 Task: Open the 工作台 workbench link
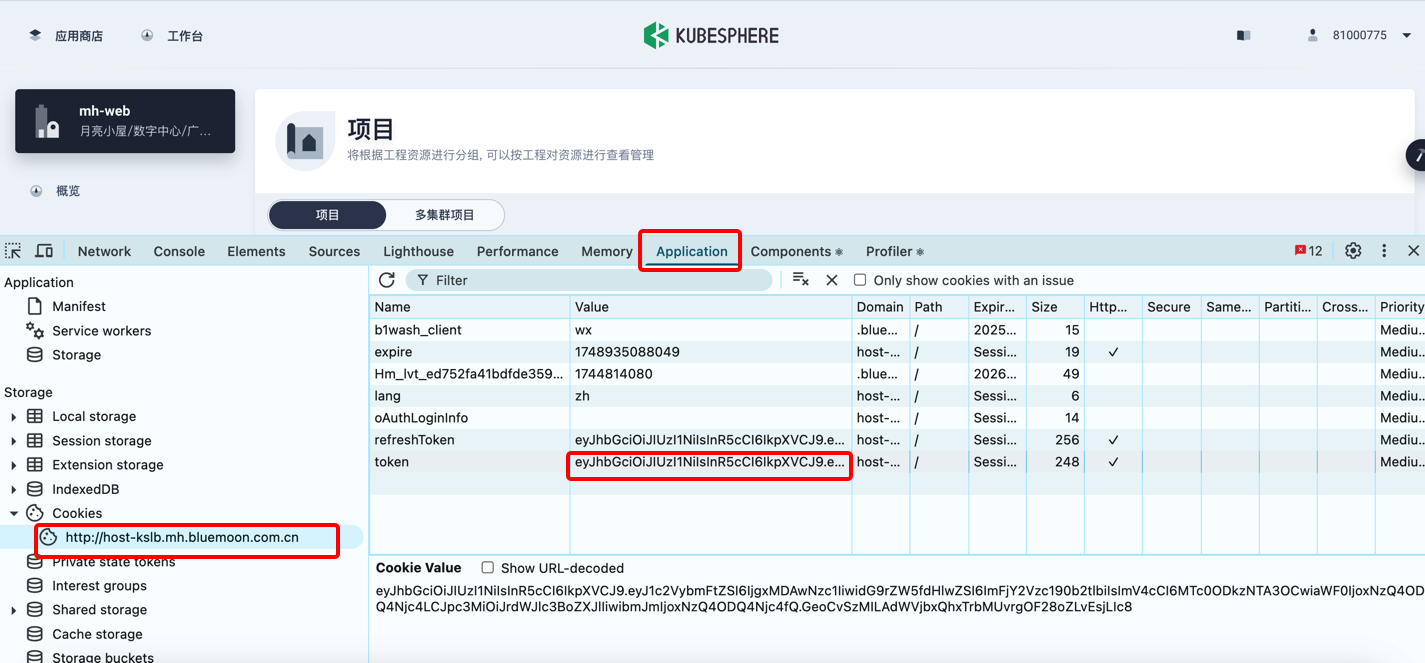pos(173,36)
